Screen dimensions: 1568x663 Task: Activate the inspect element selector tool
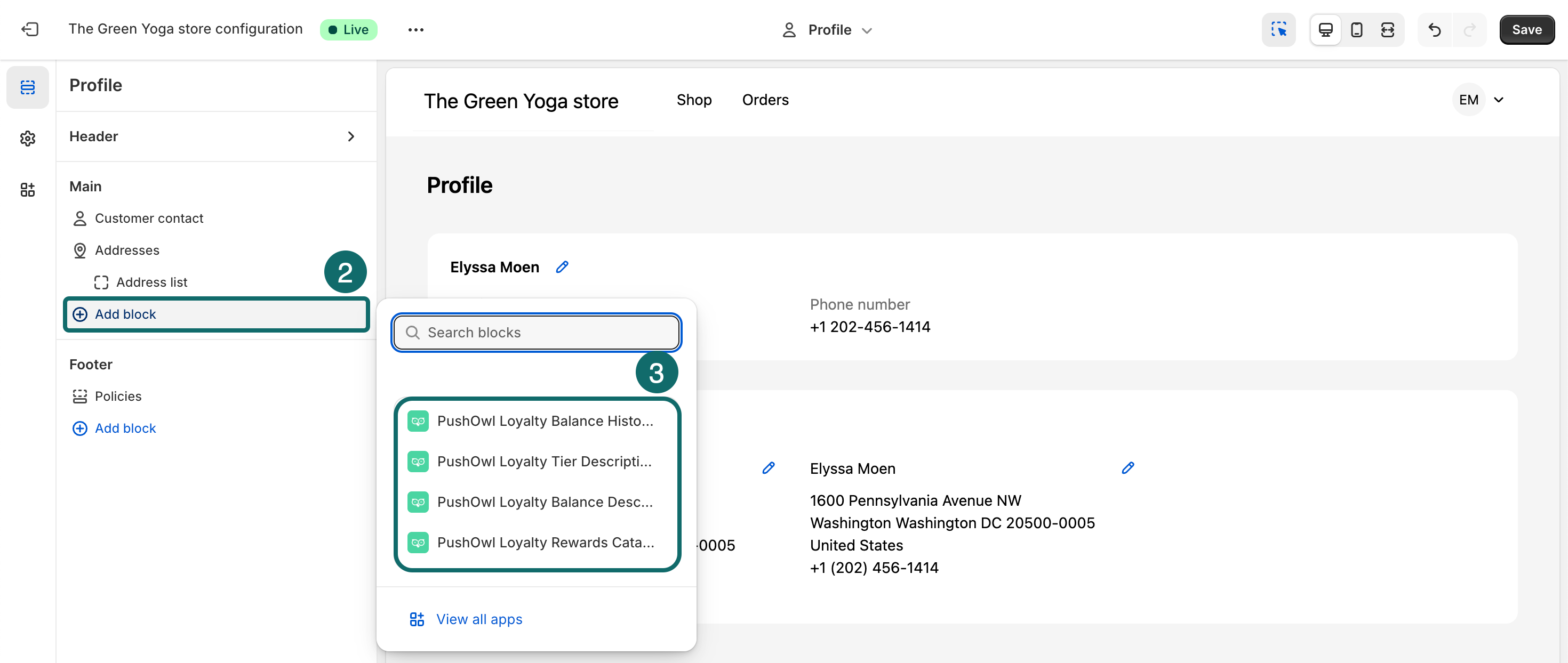(x=1279, y=29)
